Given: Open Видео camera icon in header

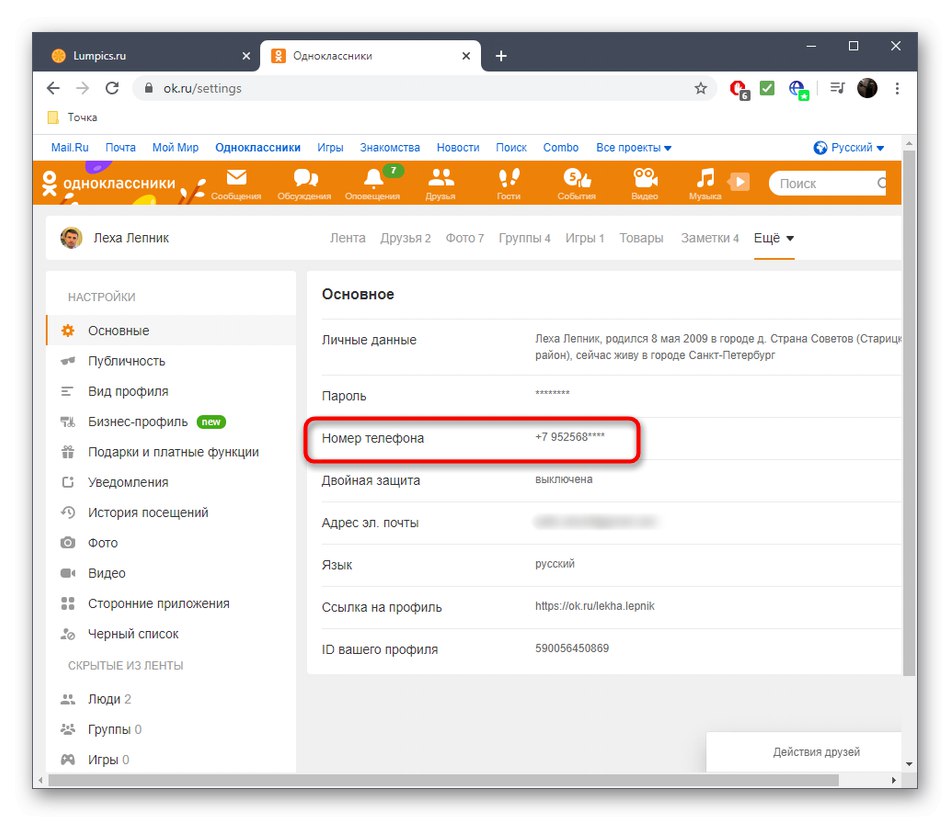Looking at the screenshot, I should click(645, 183).
